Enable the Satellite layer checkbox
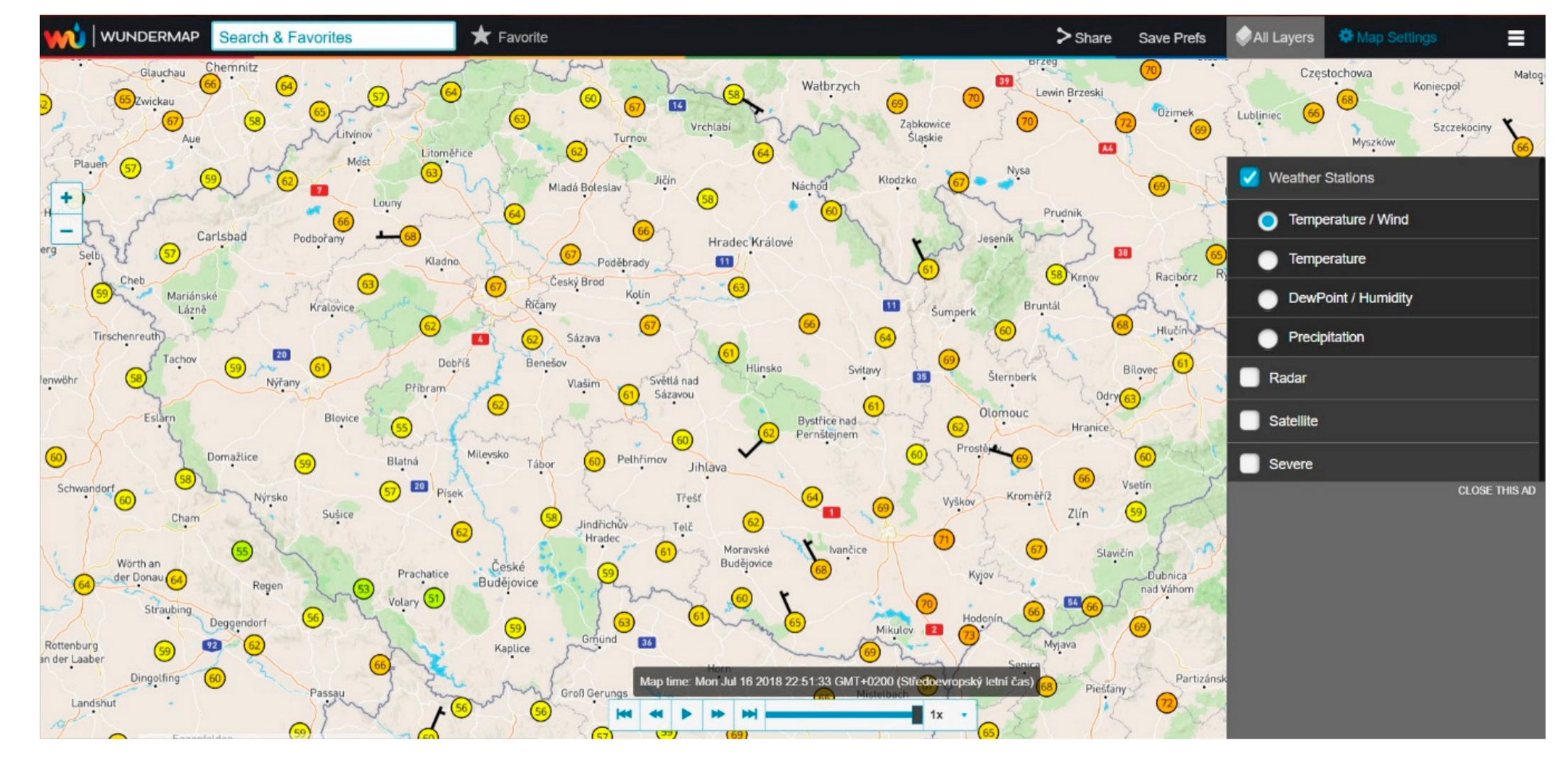The height and width of the screenshot is (774, 1568). tap(1249, 421)
